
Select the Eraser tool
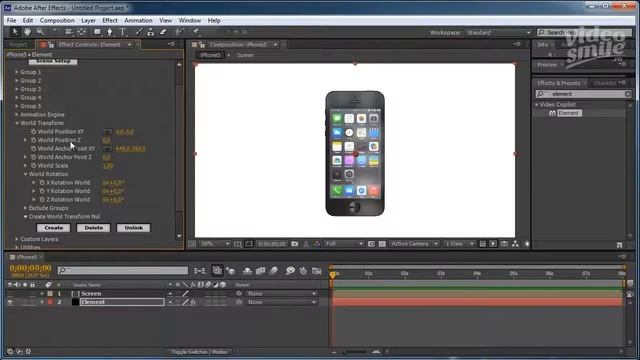[x=163, y=32]
